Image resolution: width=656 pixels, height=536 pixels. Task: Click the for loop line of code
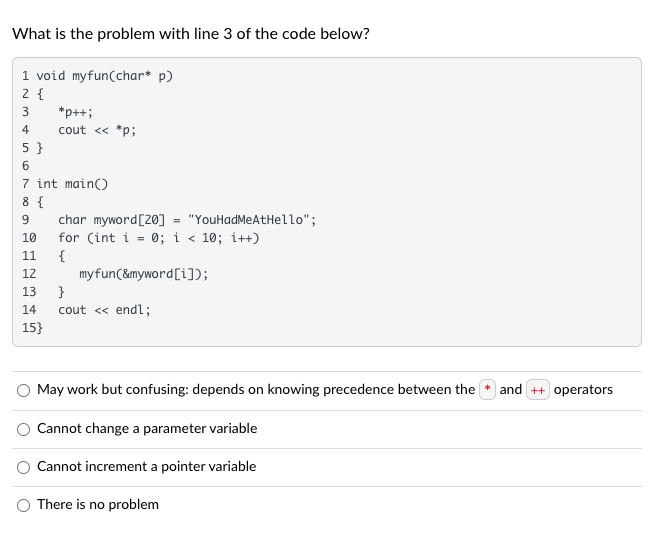click(x=159, y=238)
